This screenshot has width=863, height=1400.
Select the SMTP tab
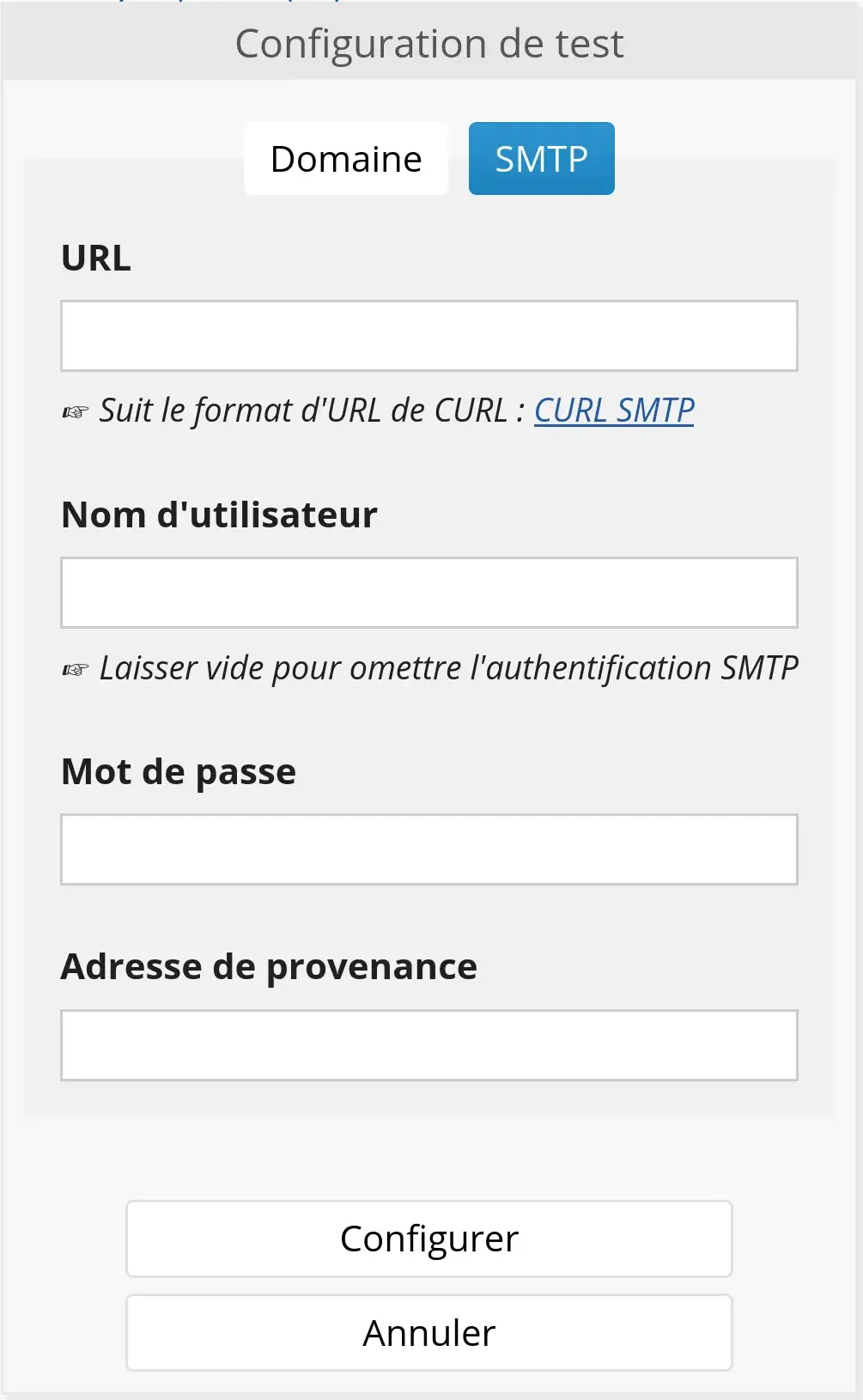541,159
